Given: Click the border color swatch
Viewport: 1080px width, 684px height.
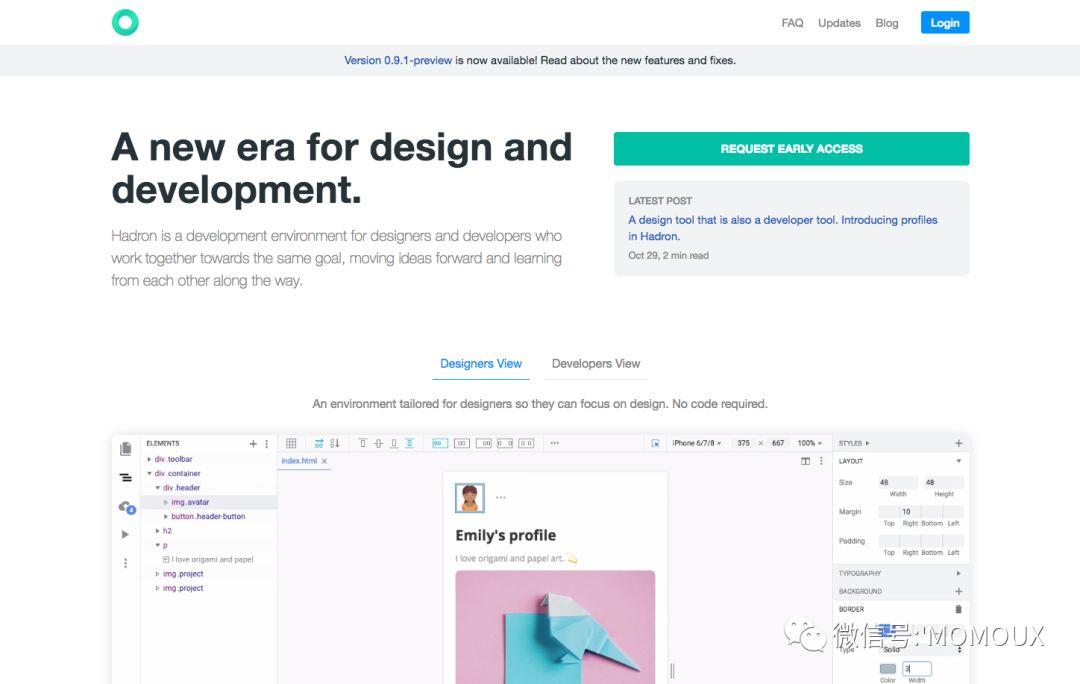Looking at the screenshot, I should point(888,669).
